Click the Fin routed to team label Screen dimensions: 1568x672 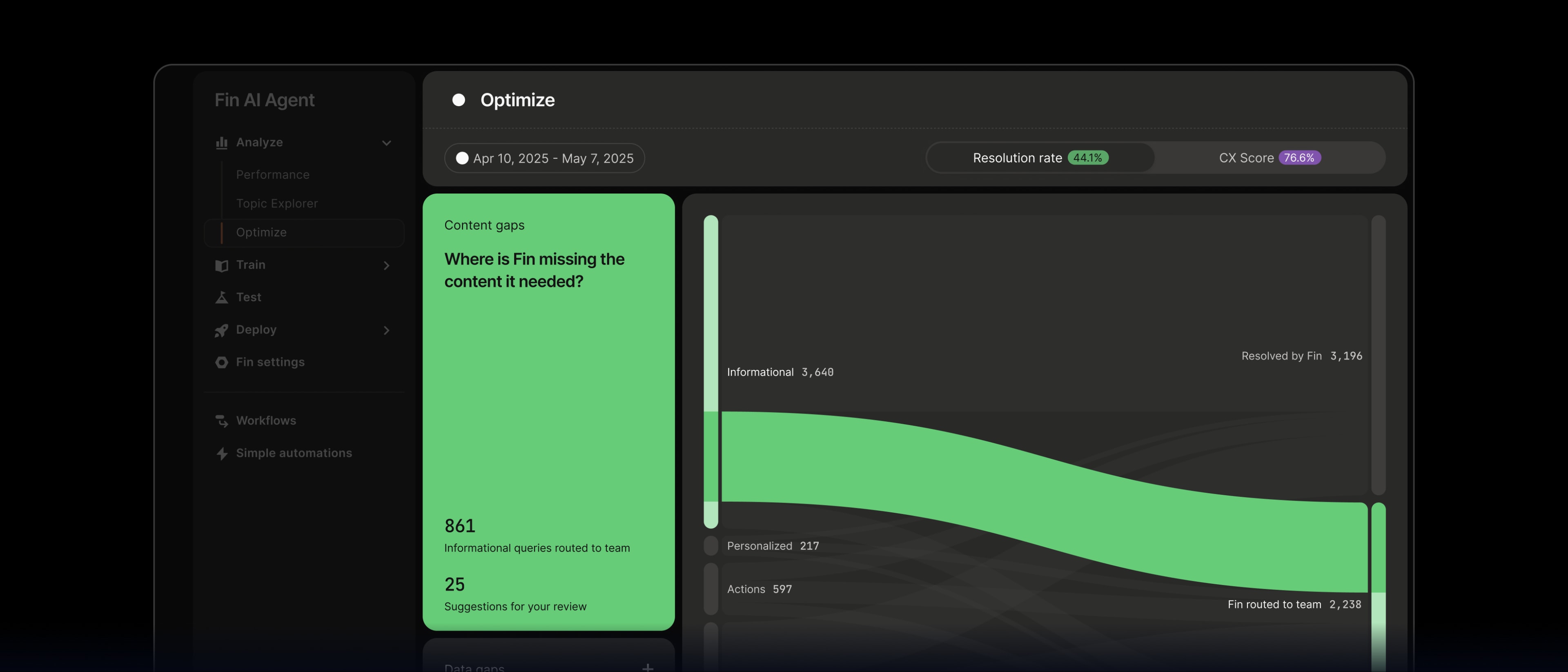1274,605
